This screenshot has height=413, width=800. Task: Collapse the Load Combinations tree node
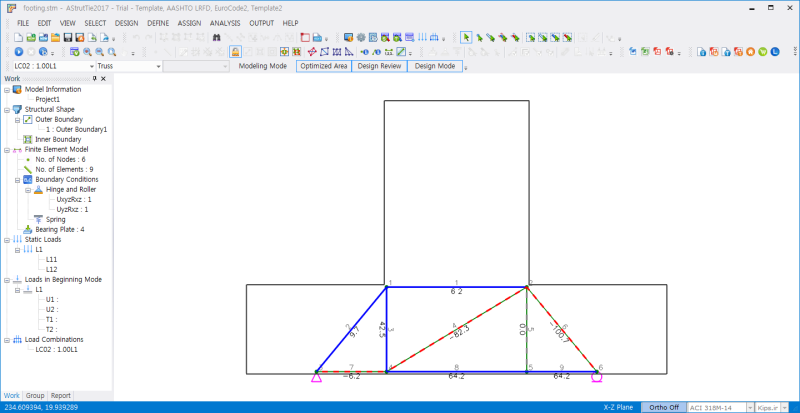click(7, 339)
